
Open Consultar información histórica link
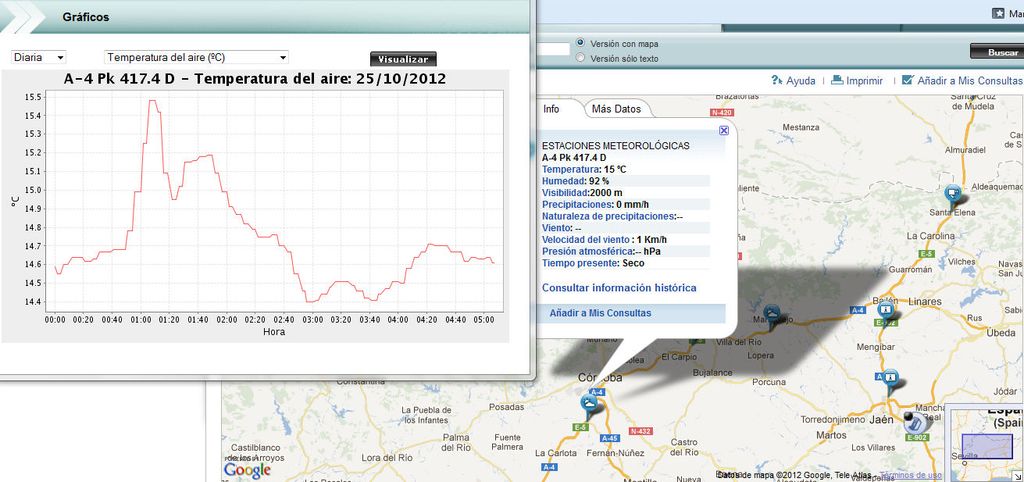coord(619,288)
